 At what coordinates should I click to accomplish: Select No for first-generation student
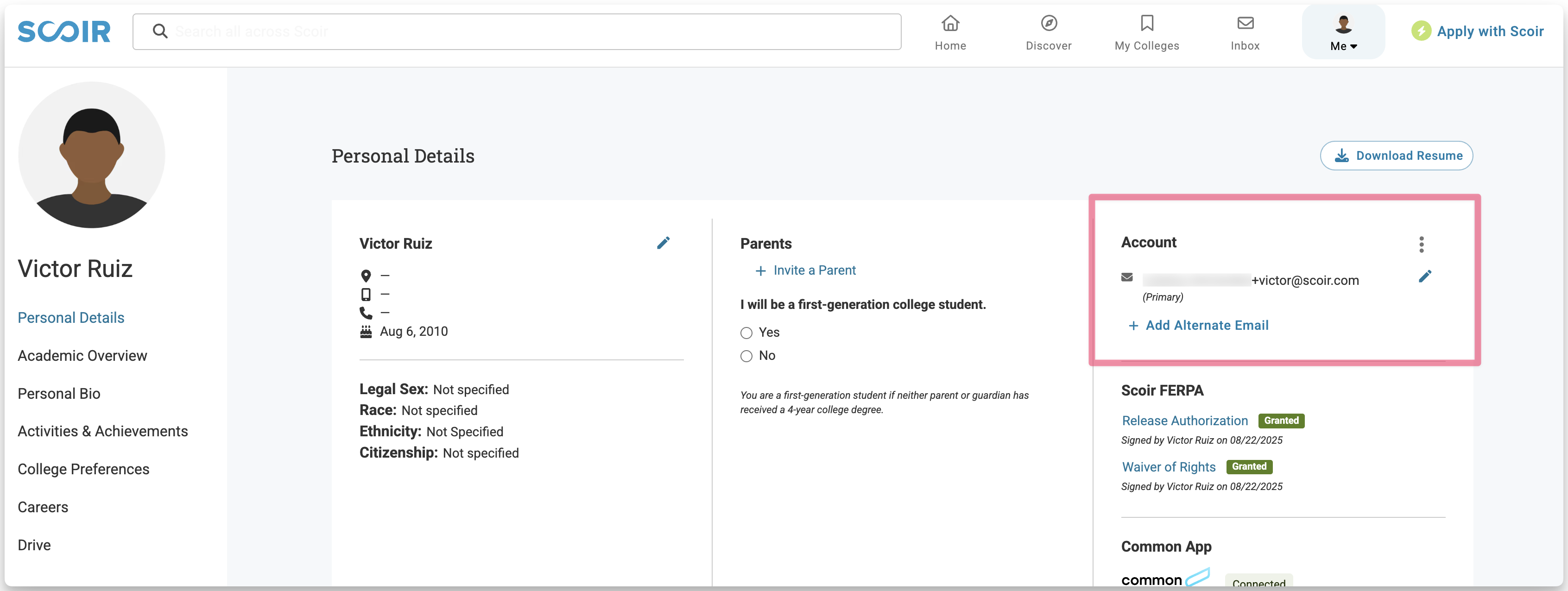point(746,356)
